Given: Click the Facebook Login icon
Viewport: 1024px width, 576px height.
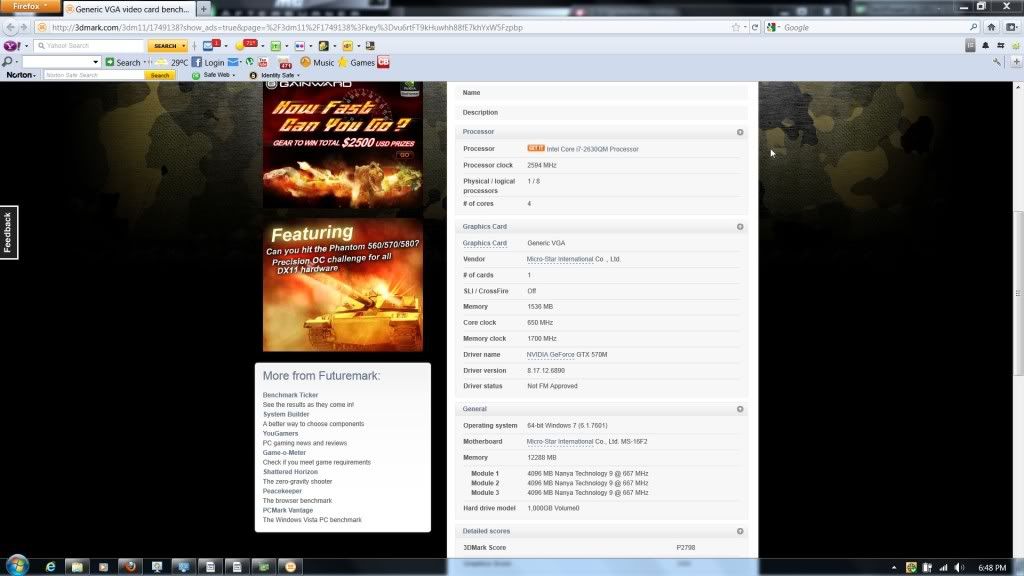Looking at the screenshot, I should 197,62.
